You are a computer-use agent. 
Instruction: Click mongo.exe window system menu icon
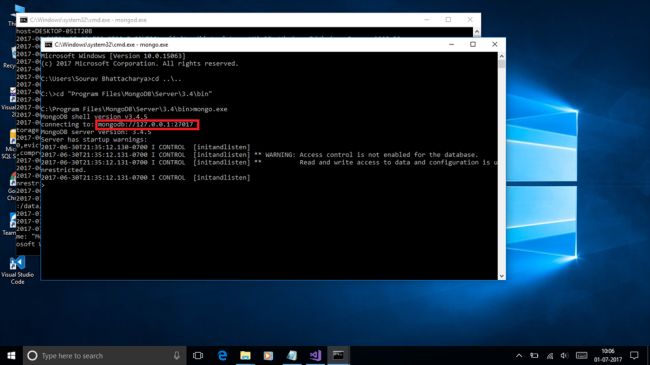49,44
